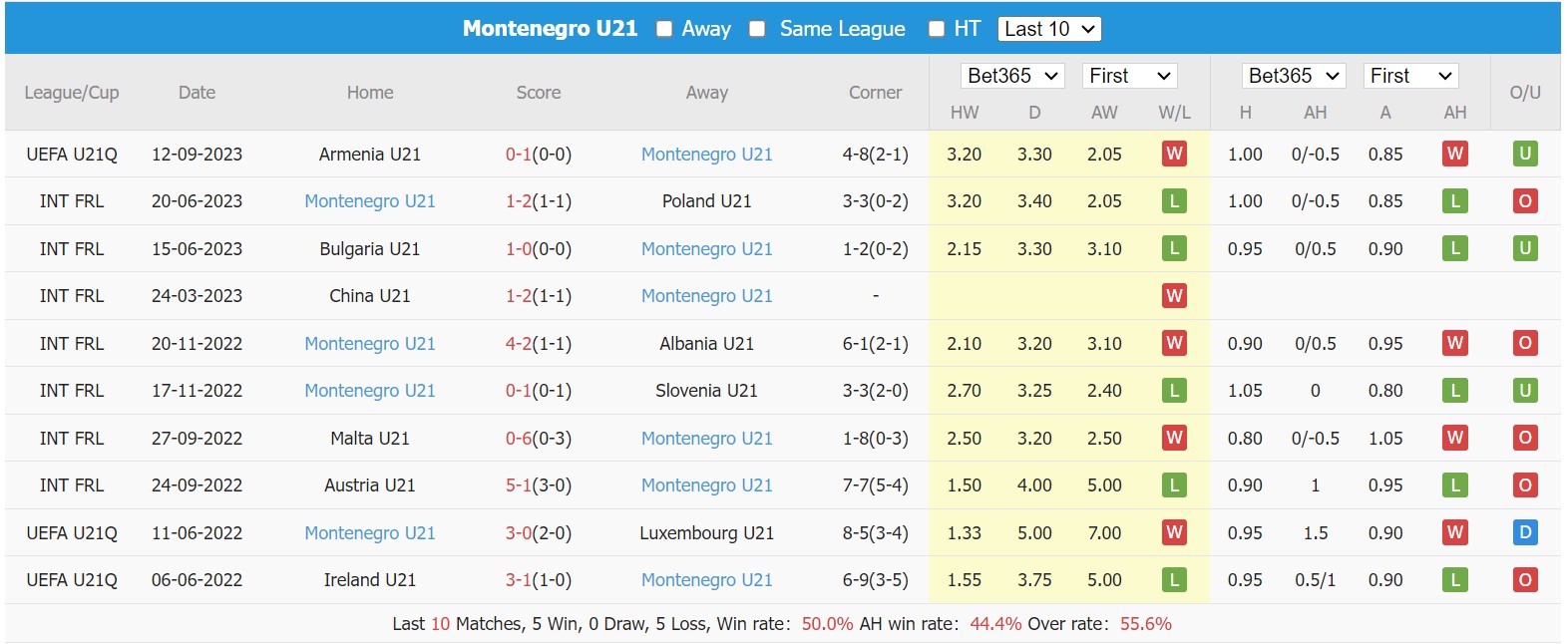Viewport: 1568px width, 644px height.
Task: Click the blue D badge for the Luxembourg match
Action: click(1525, 532)
